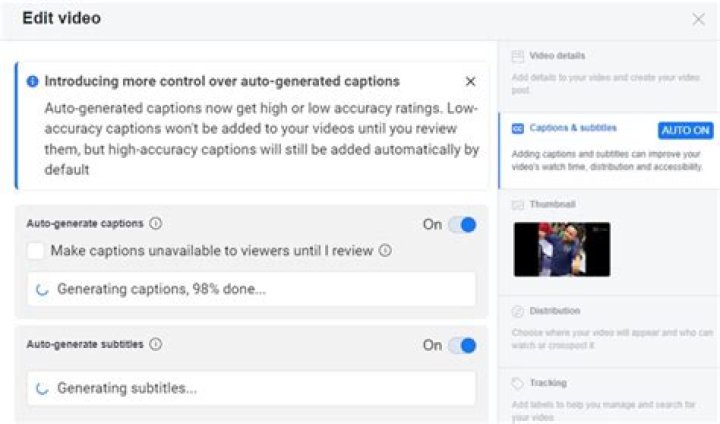Dismiss the auto-generated captions info banner
The height and width of the screenshot is (424, 720).
pyautogui.click(x=471, y=82)
